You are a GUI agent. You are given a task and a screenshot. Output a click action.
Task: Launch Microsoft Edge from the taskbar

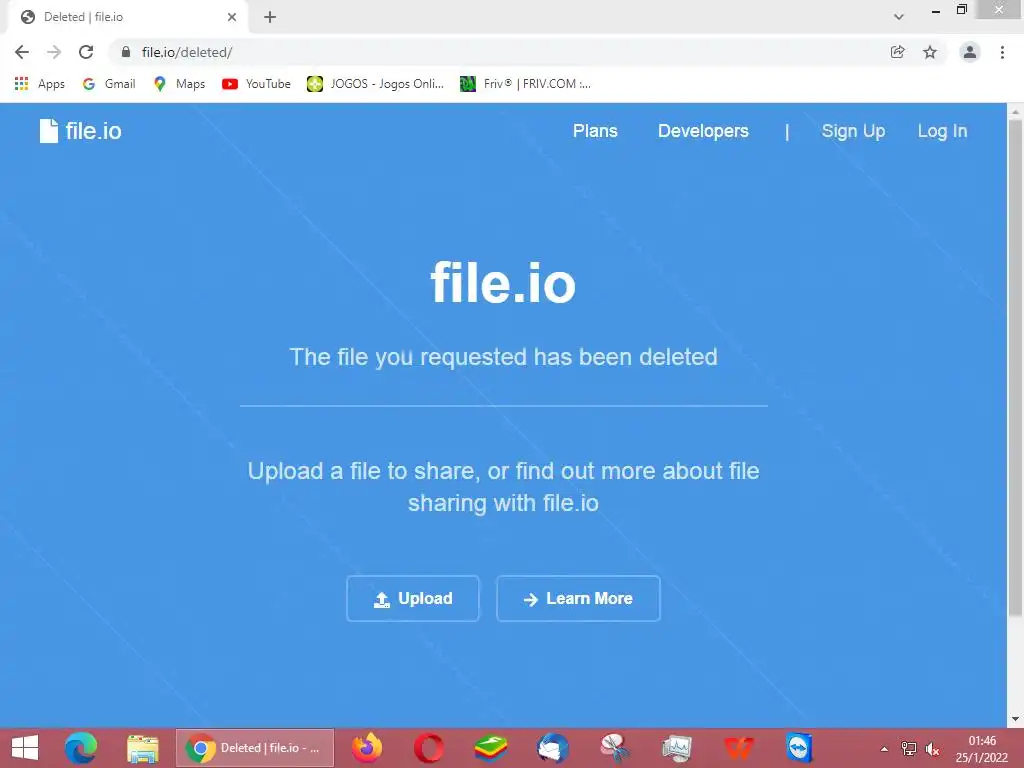[x=81, y=748]
